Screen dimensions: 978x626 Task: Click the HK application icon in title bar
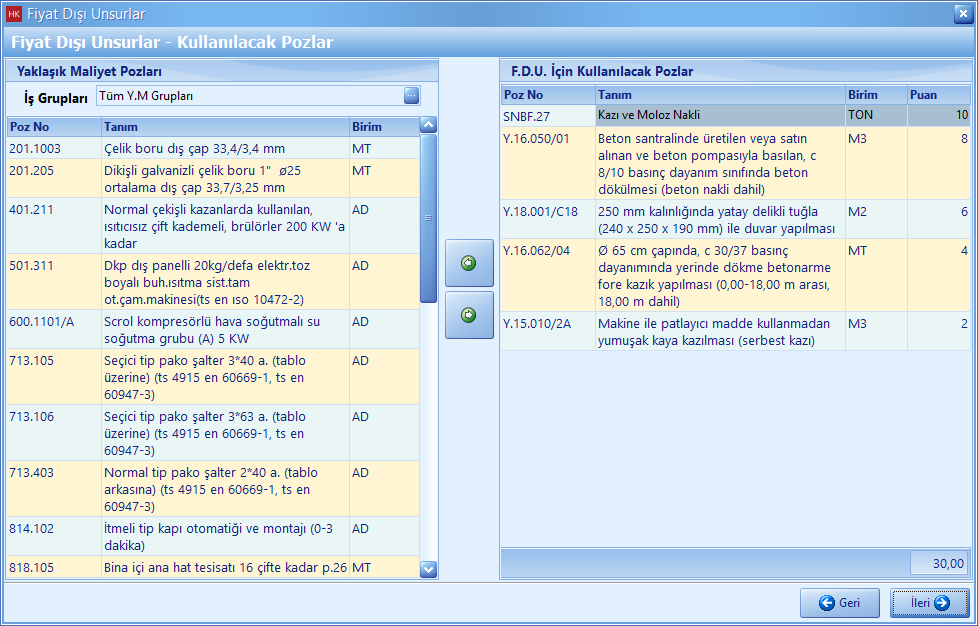click(14, 14)
